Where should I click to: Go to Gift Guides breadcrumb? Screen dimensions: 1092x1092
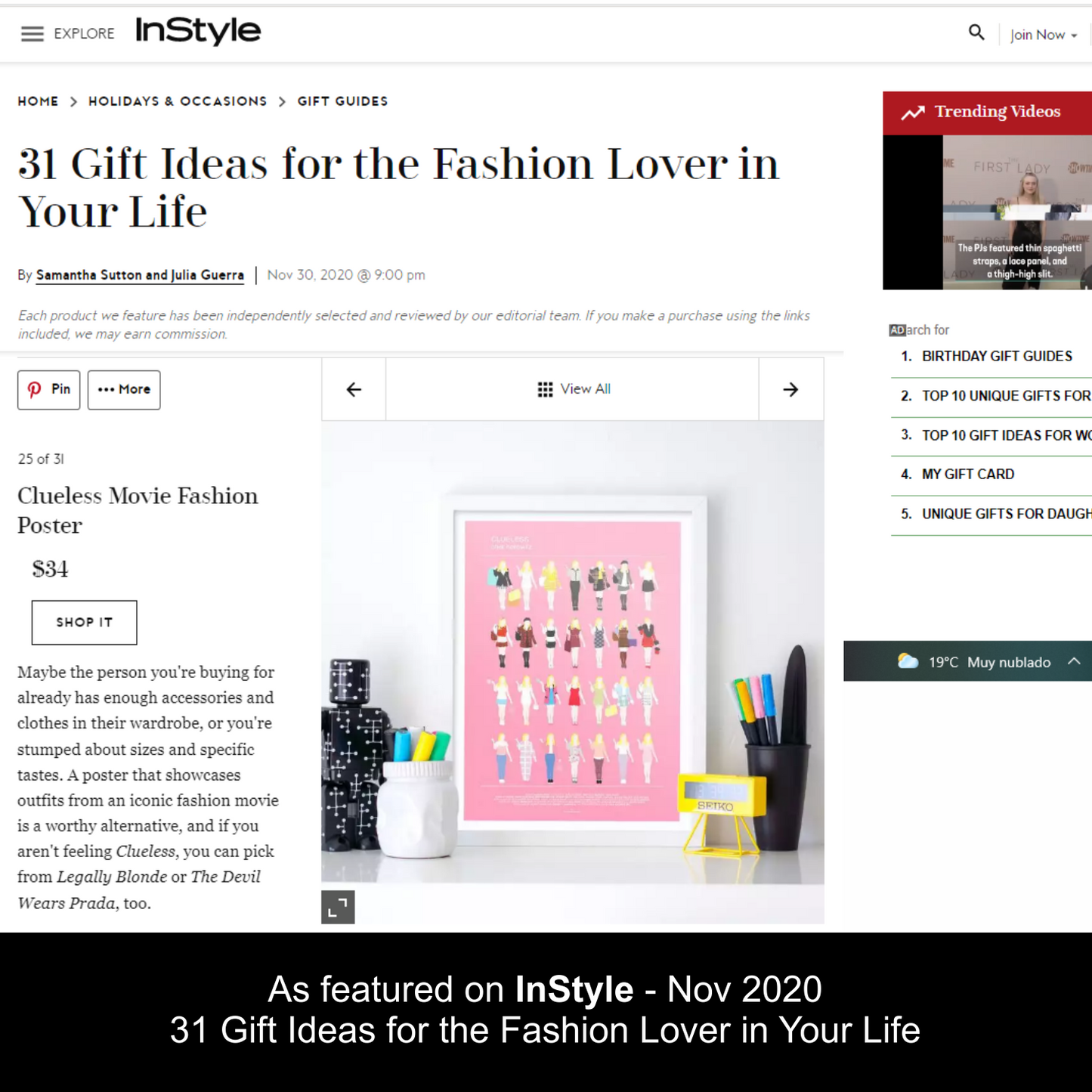(x=342, y=101)
